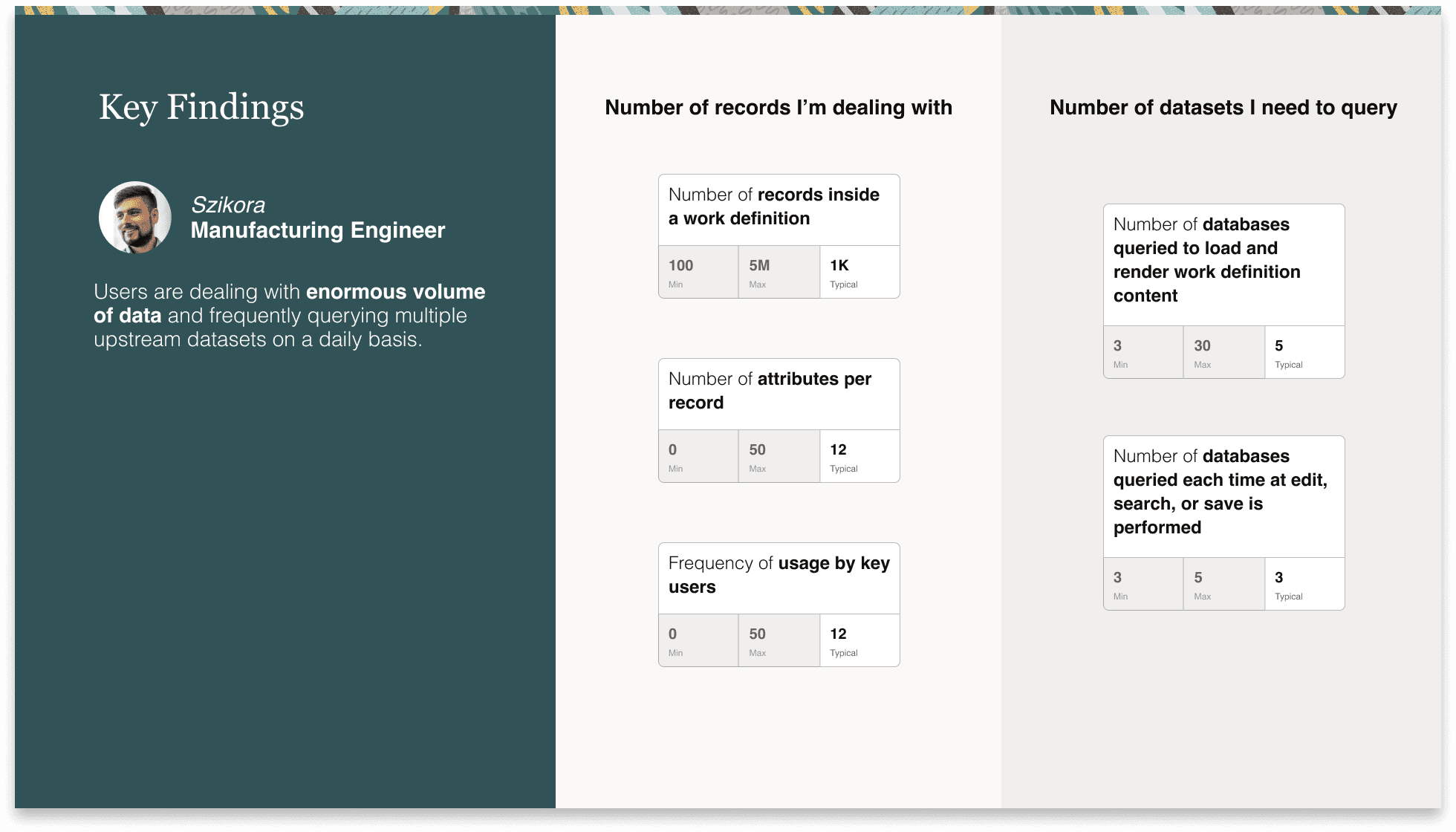Click the Key Findings heading
This screenshot has width=1456, height=832.
tap(201, 107)
